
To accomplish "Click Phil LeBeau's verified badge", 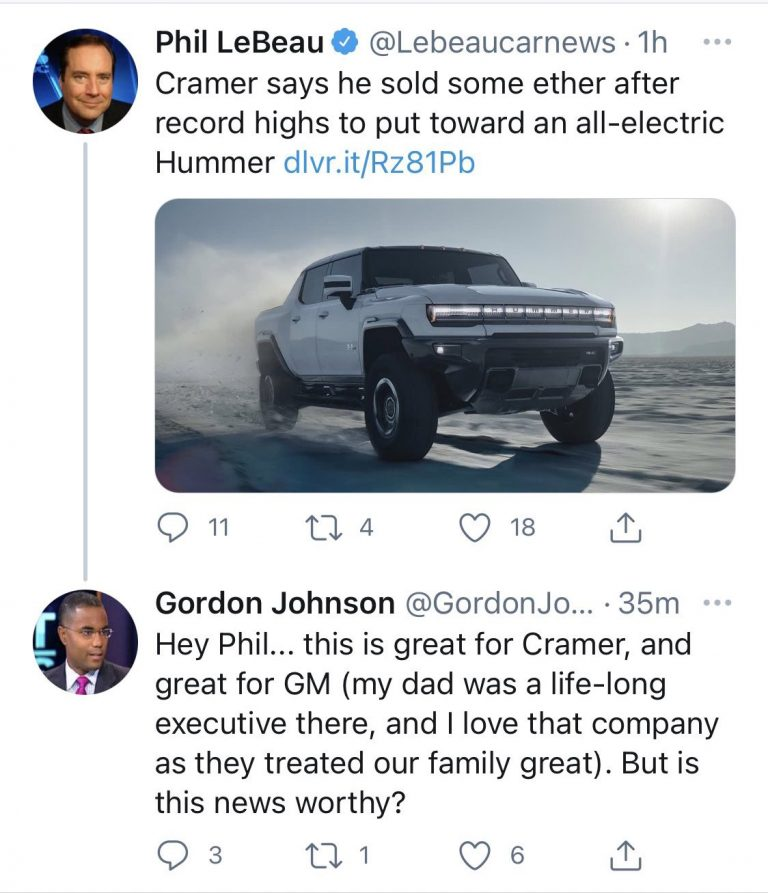I will pos(346,42).
